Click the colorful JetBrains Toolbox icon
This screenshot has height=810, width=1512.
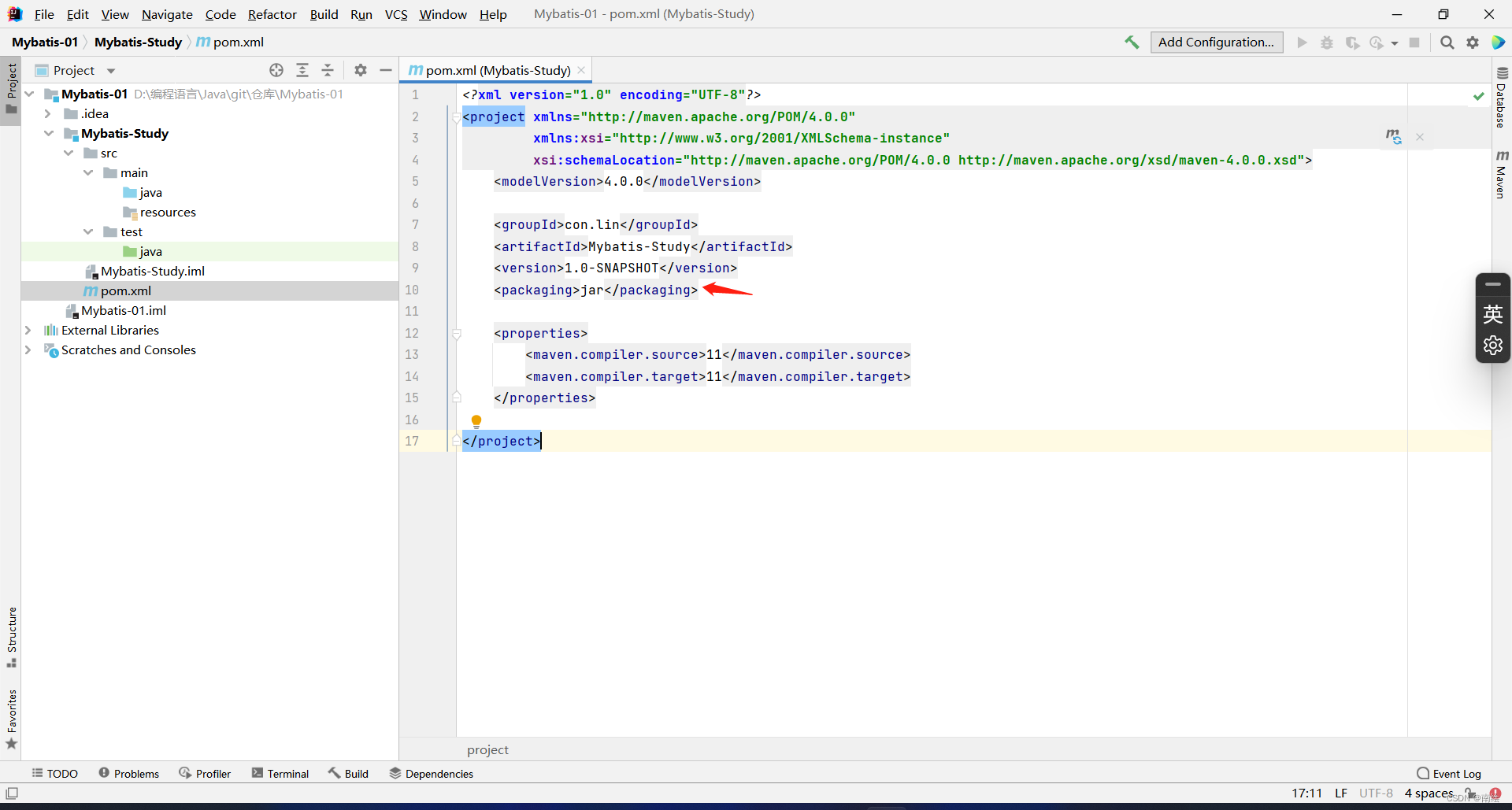tap(1498, 43)
